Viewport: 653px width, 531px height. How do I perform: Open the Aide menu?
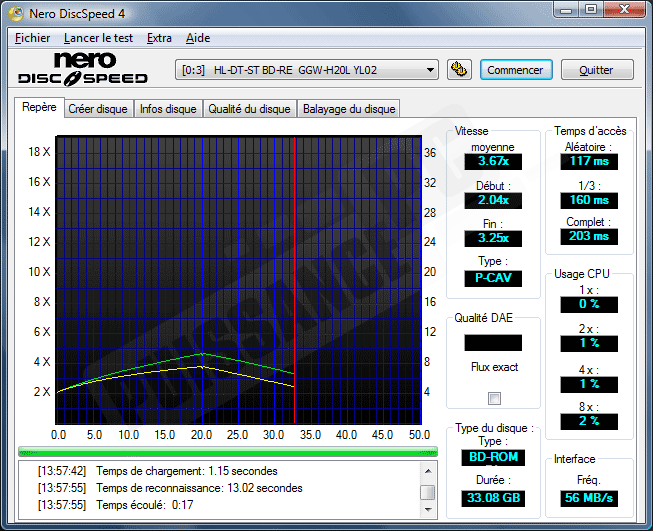198,38
